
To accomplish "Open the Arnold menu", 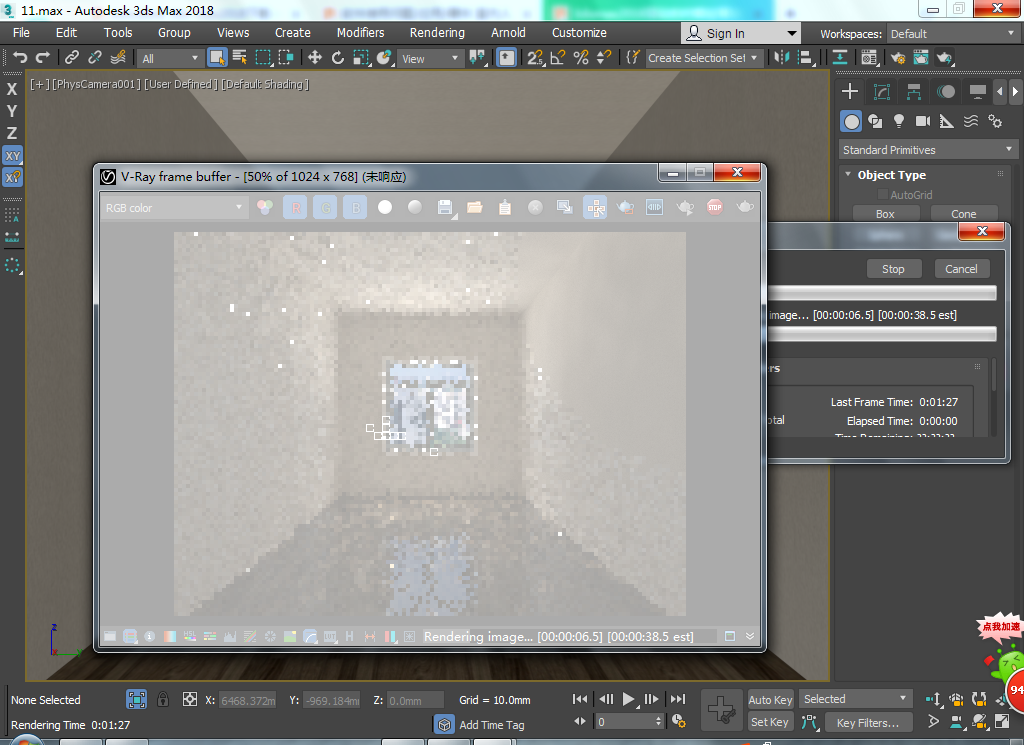I will pos(508,33).
